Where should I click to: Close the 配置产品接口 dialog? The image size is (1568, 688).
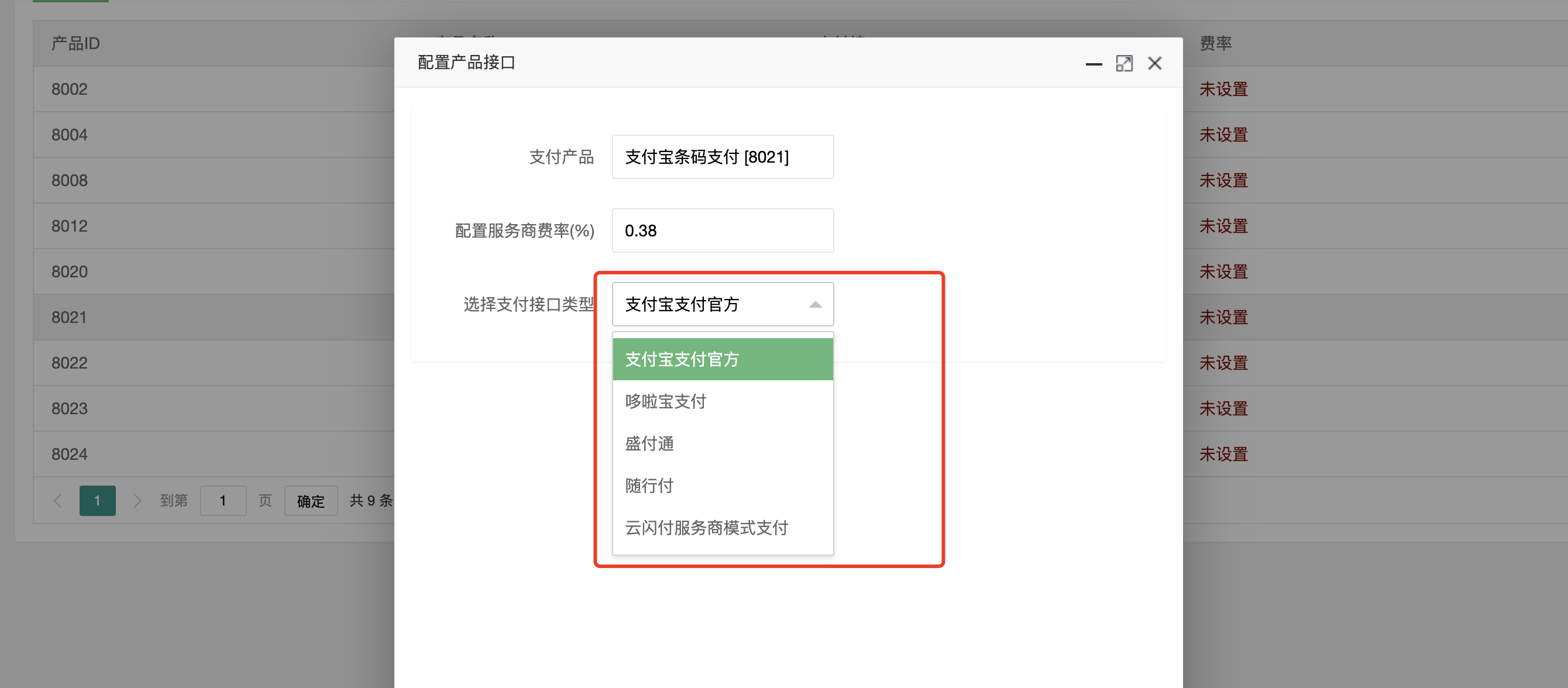1154,63
